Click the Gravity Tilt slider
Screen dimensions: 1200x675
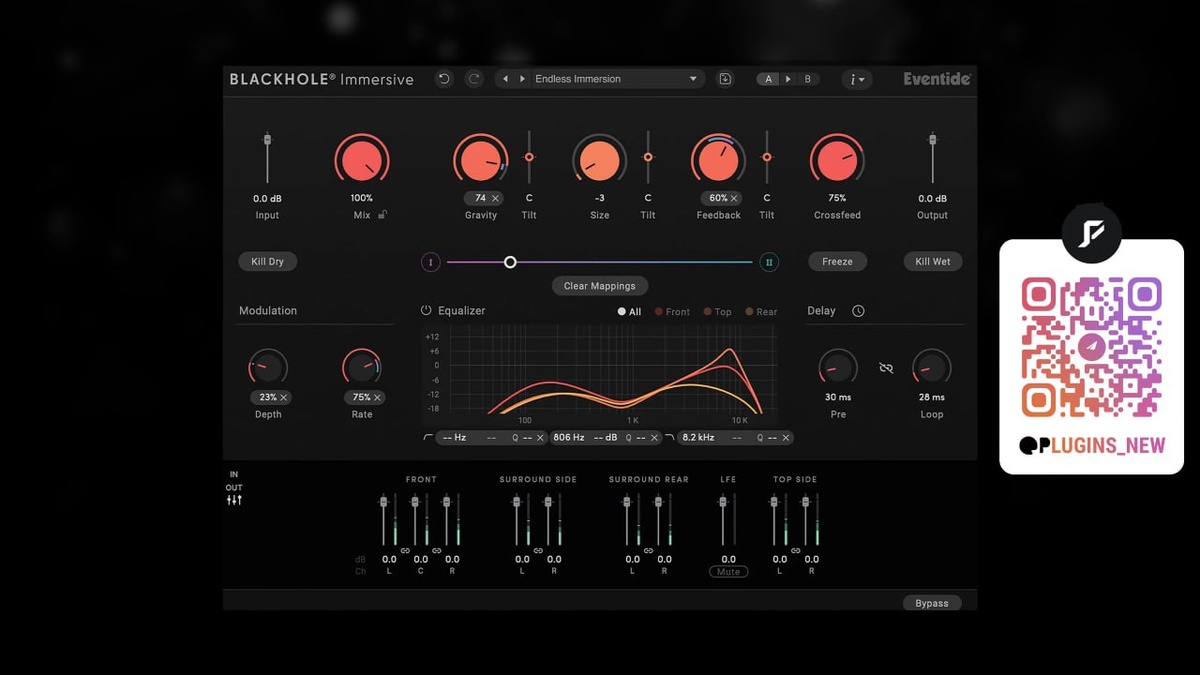529,157
